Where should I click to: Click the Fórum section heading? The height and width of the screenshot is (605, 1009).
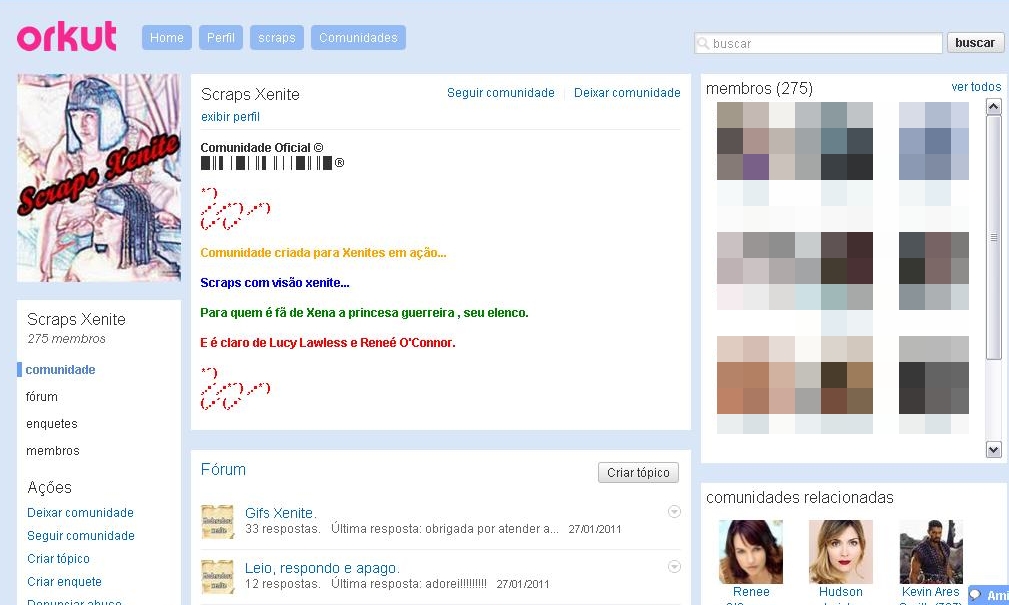pos(223,469)
